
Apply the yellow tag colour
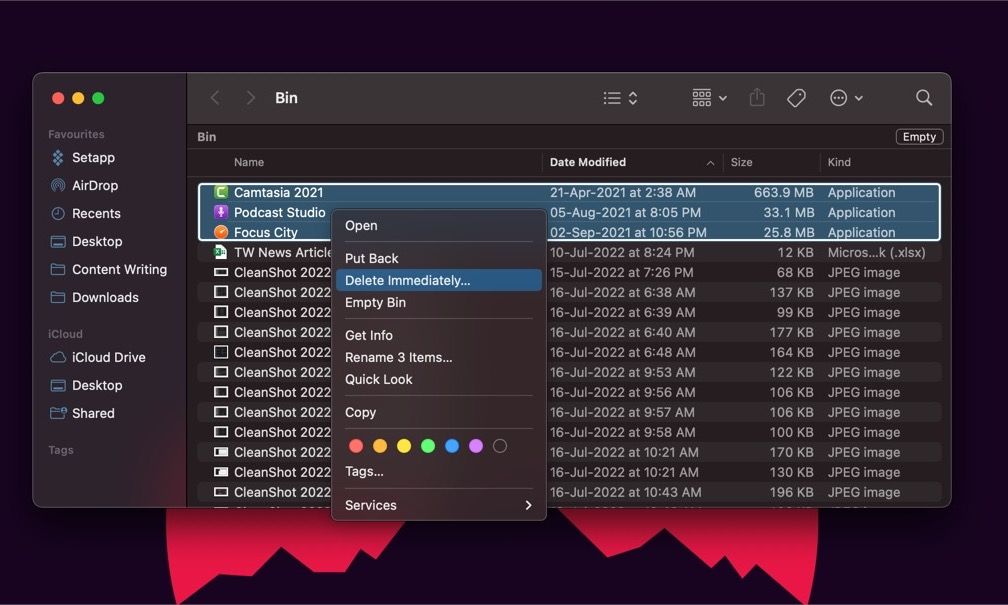pos(404,446)
